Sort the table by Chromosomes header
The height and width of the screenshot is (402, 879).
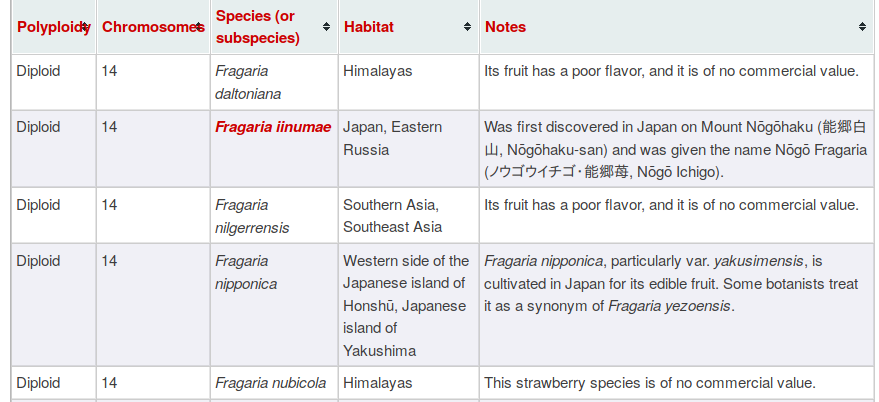(x=150, y=27)
